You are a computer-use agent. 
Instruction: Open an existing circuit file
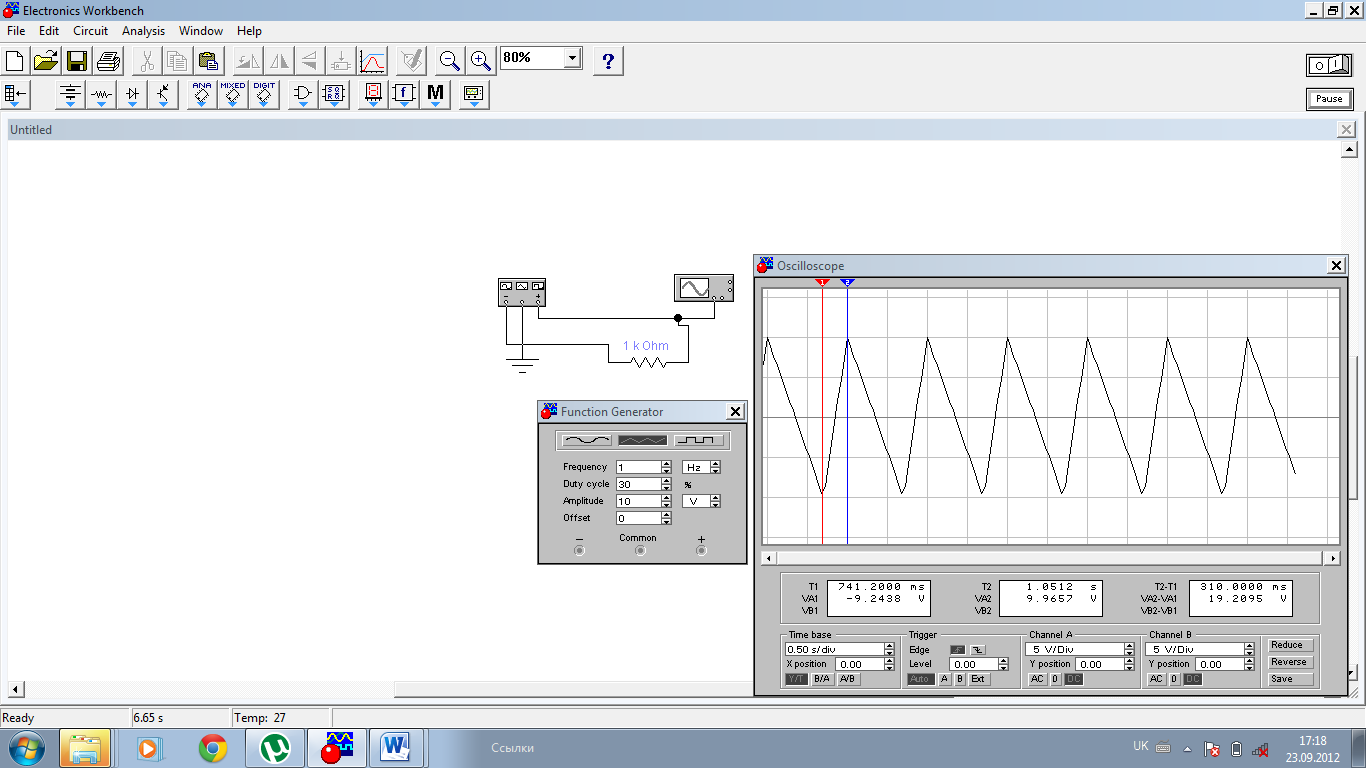tap(46, 61)
